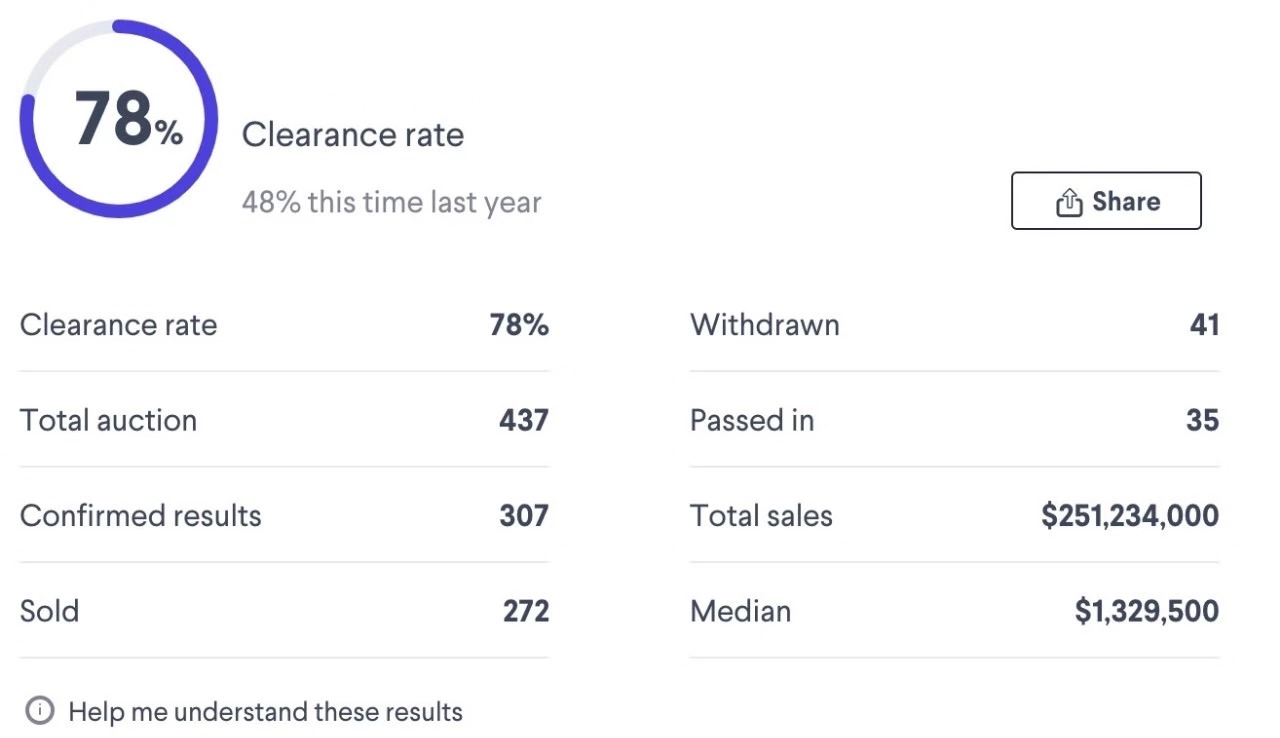Select the $1,329,500 median value
Screen dimensions: 1280x738
(x=1147, y=611)
